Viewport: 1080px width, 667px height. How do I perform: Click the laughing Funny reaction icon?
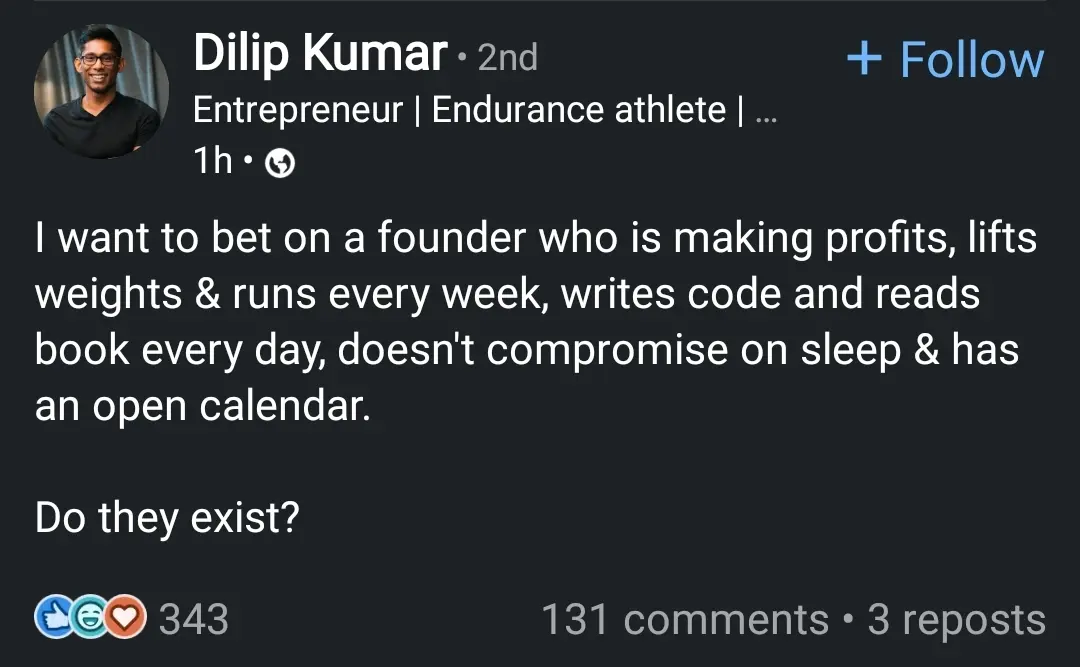click(89, 619)
